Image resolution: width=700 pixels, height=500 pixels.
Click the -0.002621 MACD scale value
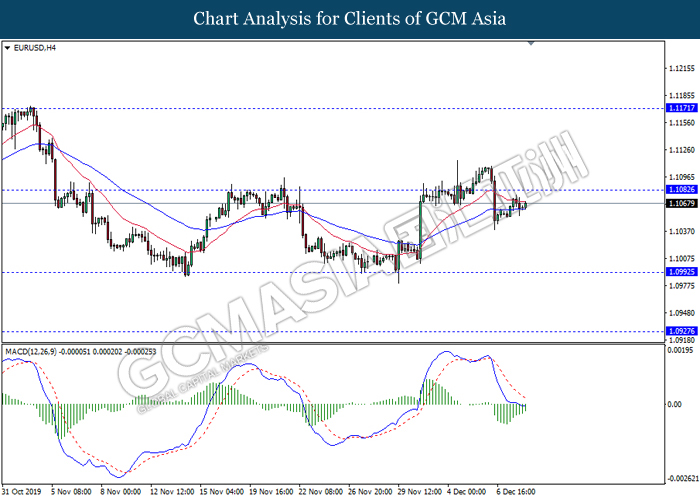click(683, 479)
